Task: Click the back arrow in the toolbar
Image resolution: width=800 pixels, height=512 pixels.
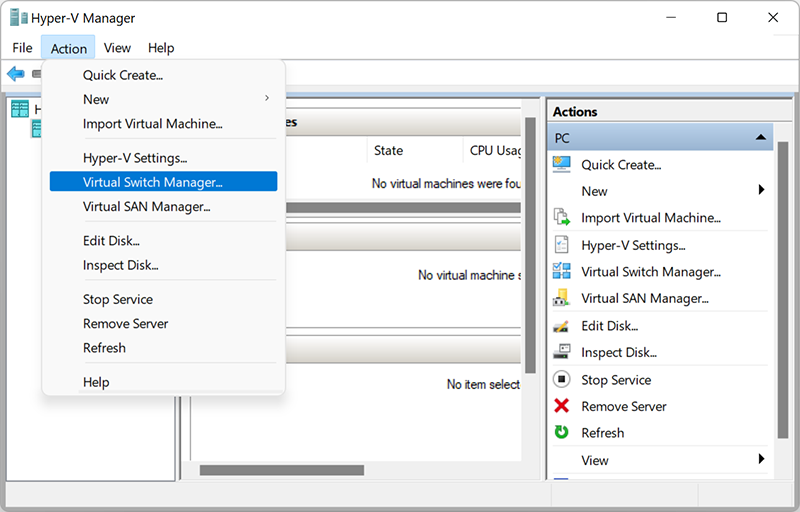Action: point(15,74)
